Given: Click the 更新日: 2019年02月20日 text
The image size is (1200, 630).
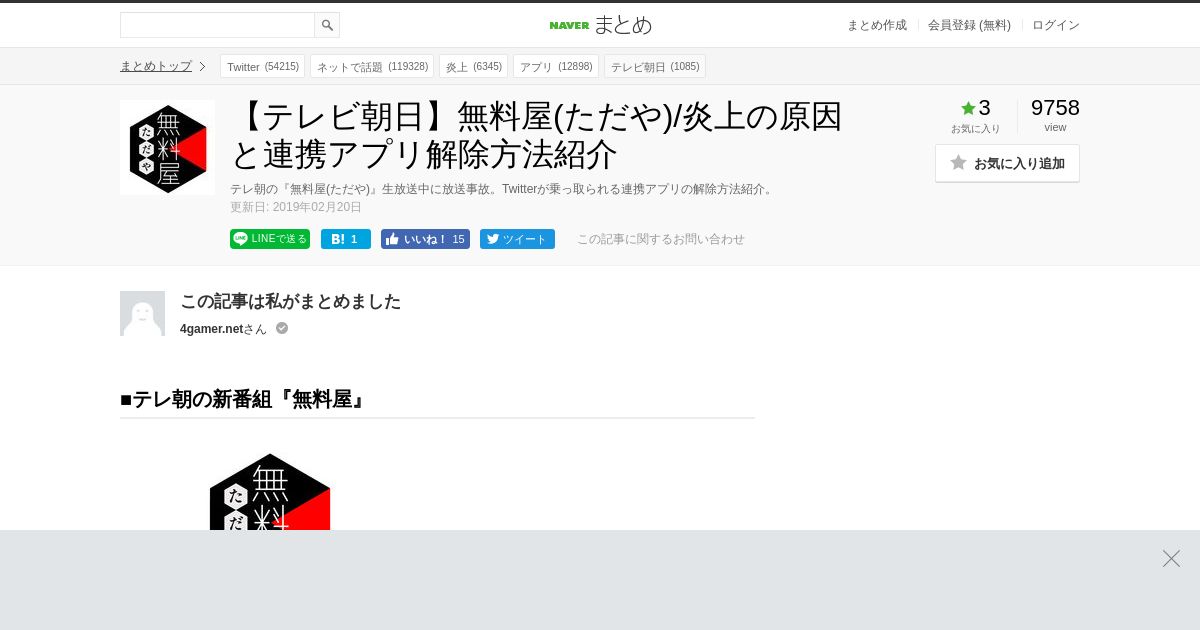Looking at the screenshot, I should (296, 207).
